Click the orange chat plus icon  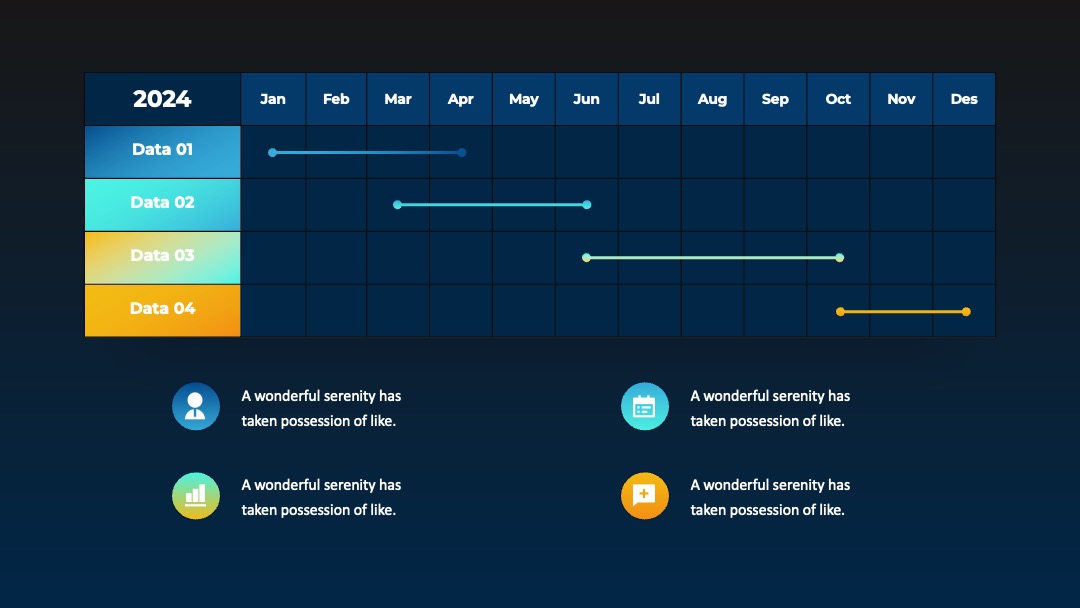(645, 496)
